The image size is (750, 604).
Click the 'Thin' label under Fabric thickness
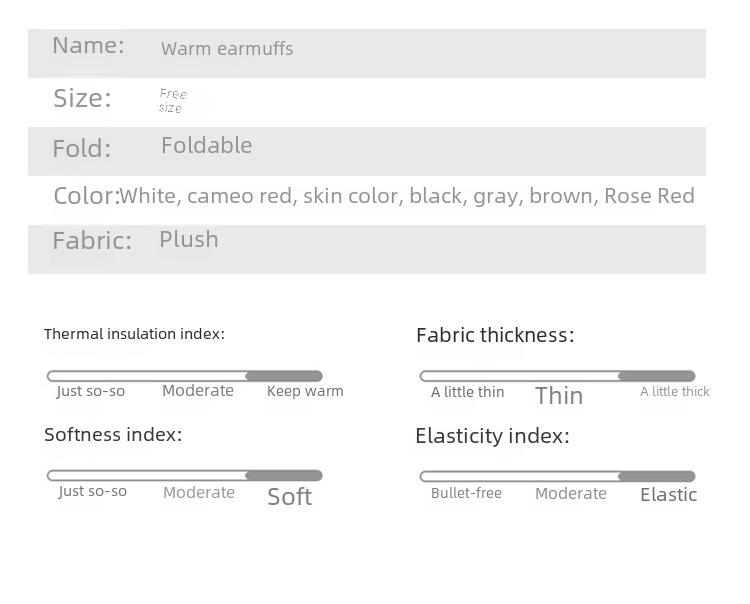click(559, 396)
